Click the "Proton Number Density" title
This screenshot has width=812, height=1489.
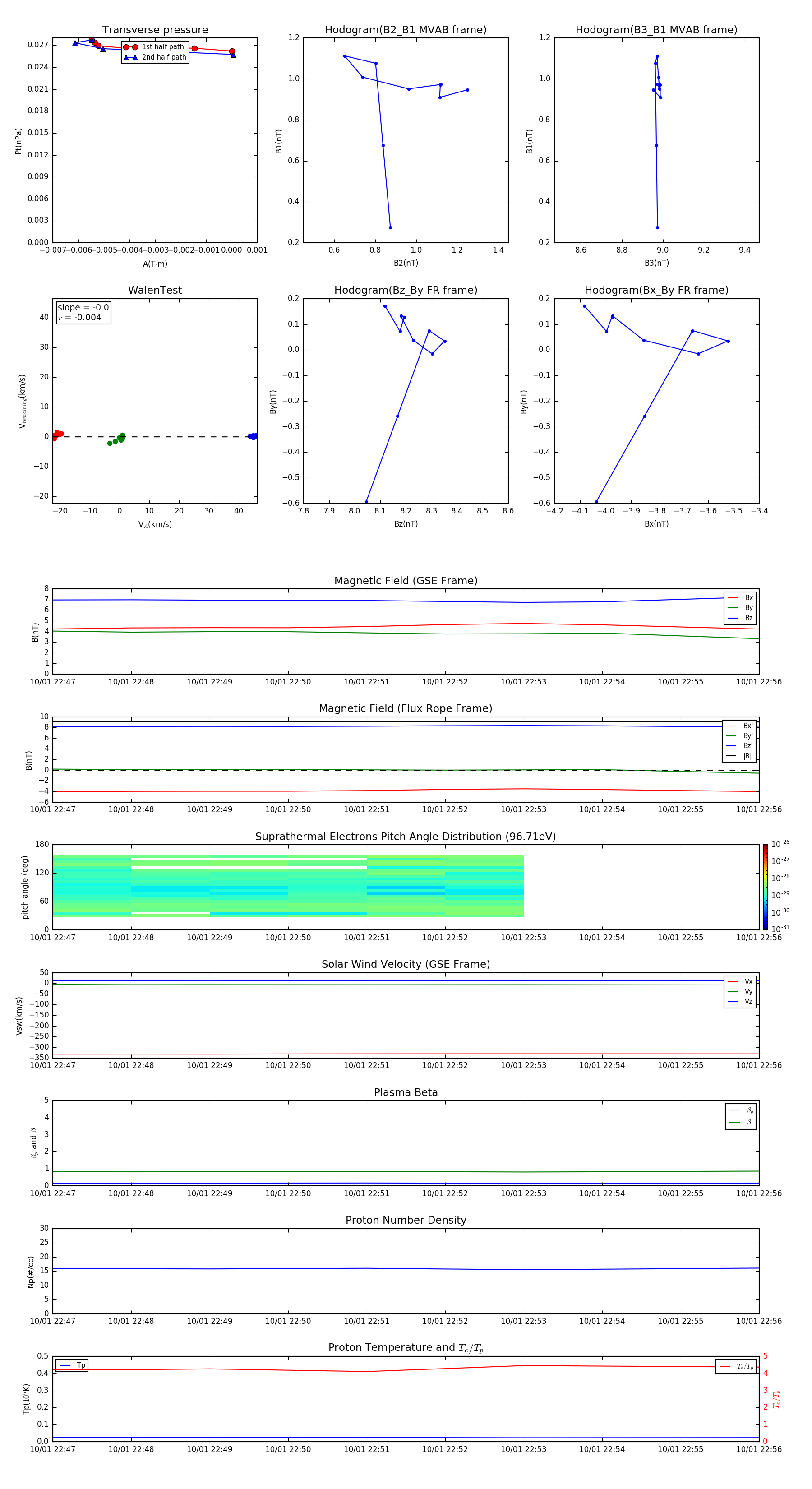click(406, 1220)
